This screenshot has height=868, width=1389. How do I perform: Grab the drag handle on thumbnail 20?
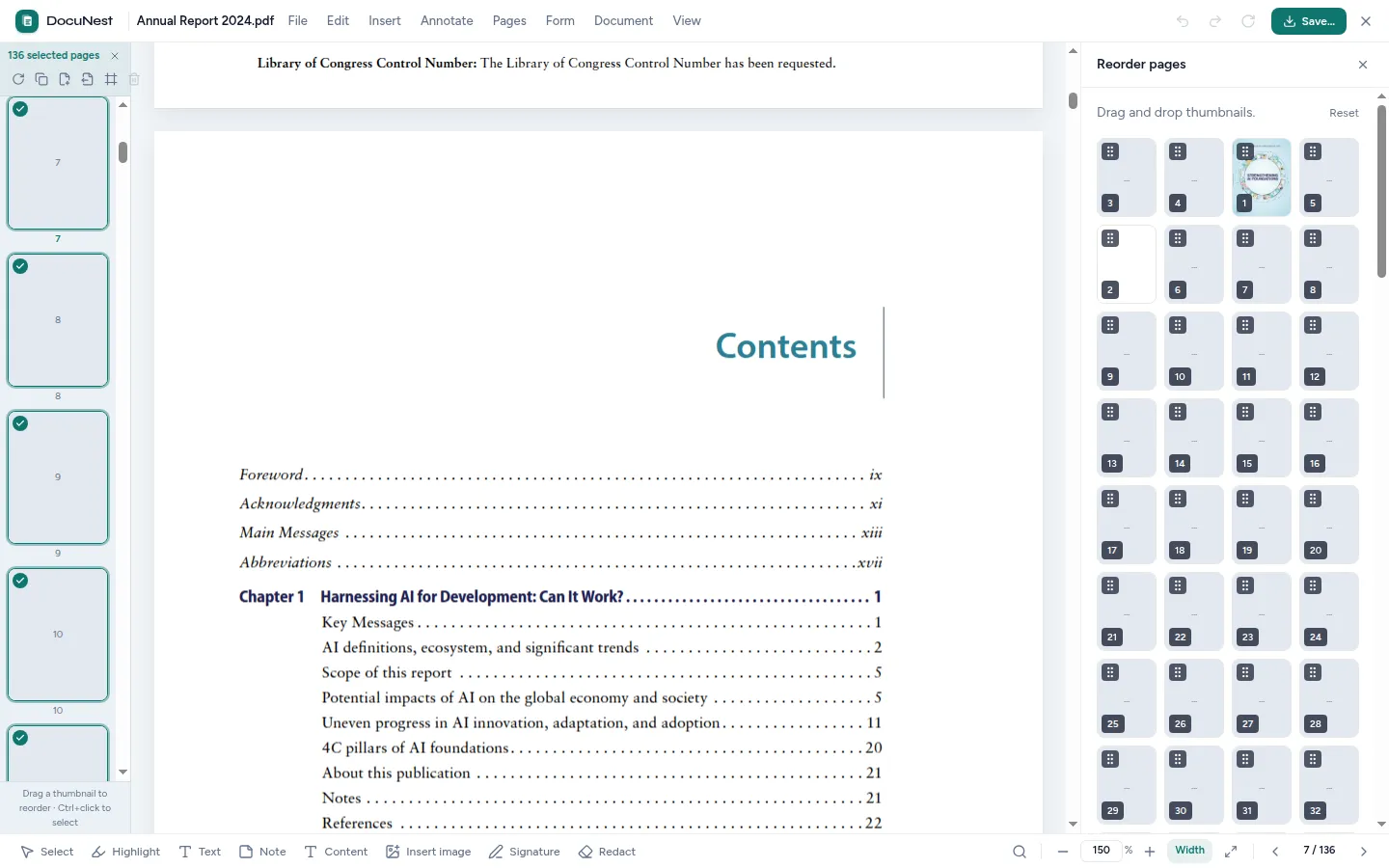click(1313, 499)
